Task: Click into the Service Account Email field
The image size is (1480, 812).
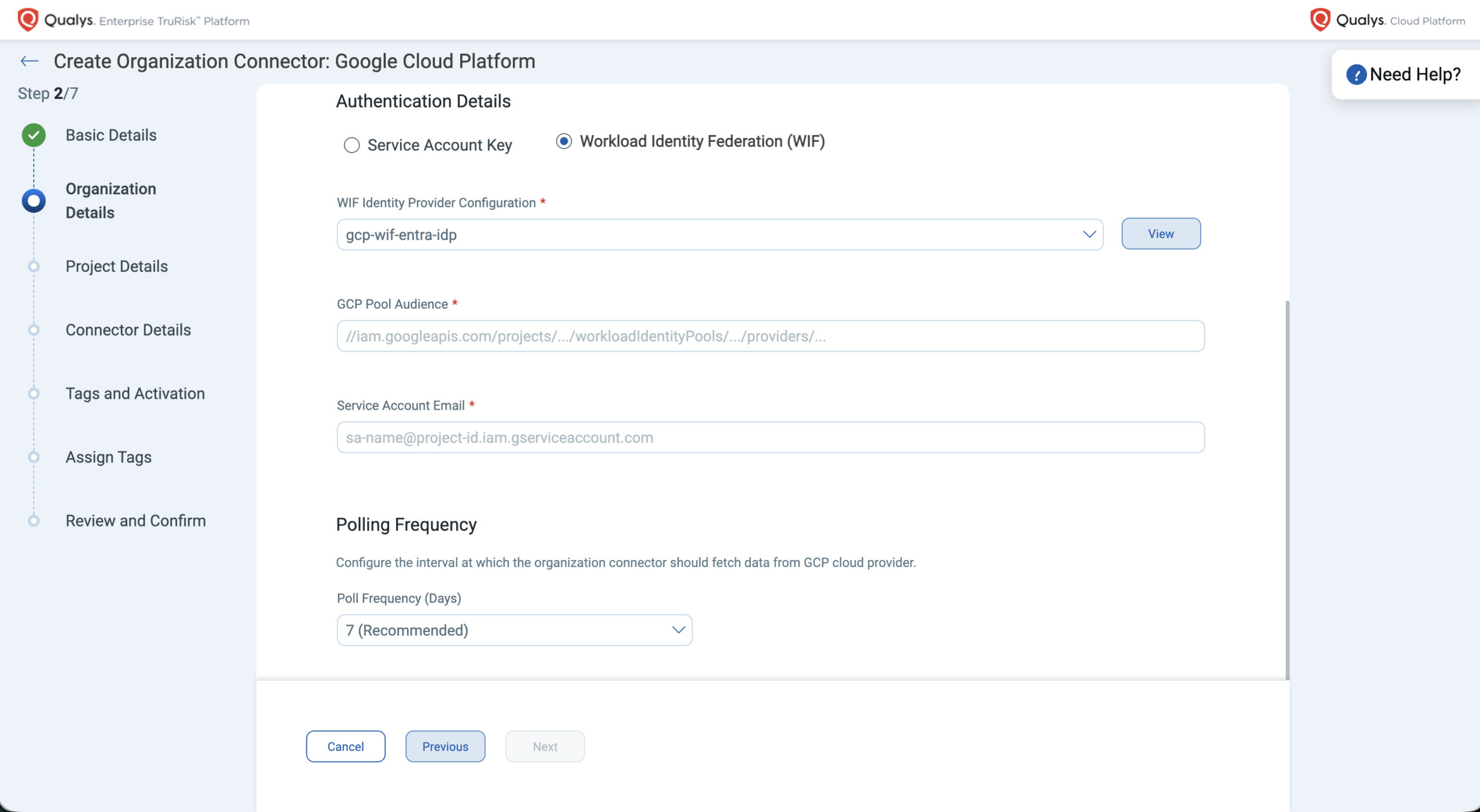Action: (x=771, y=437)
